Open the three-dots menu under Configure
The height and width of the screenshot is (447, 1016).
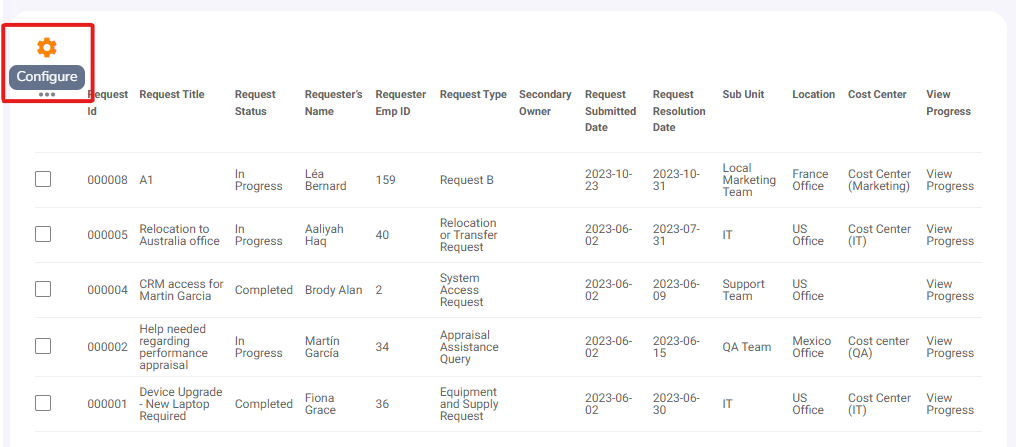tap(47, 95)
